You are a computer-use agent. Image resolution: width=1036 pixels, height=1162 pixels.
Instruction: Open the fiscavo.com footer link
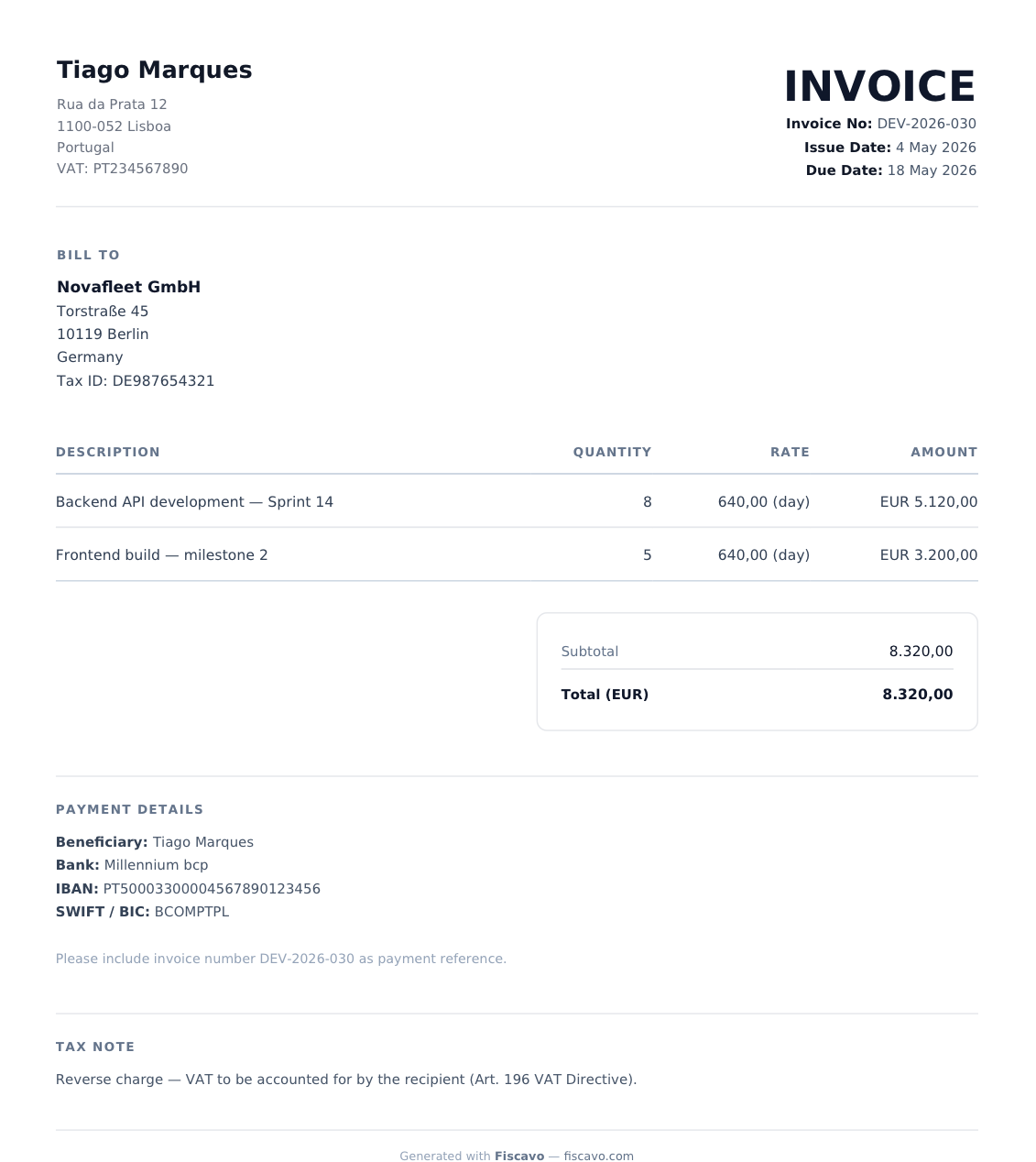click(x=598, y=1157)
